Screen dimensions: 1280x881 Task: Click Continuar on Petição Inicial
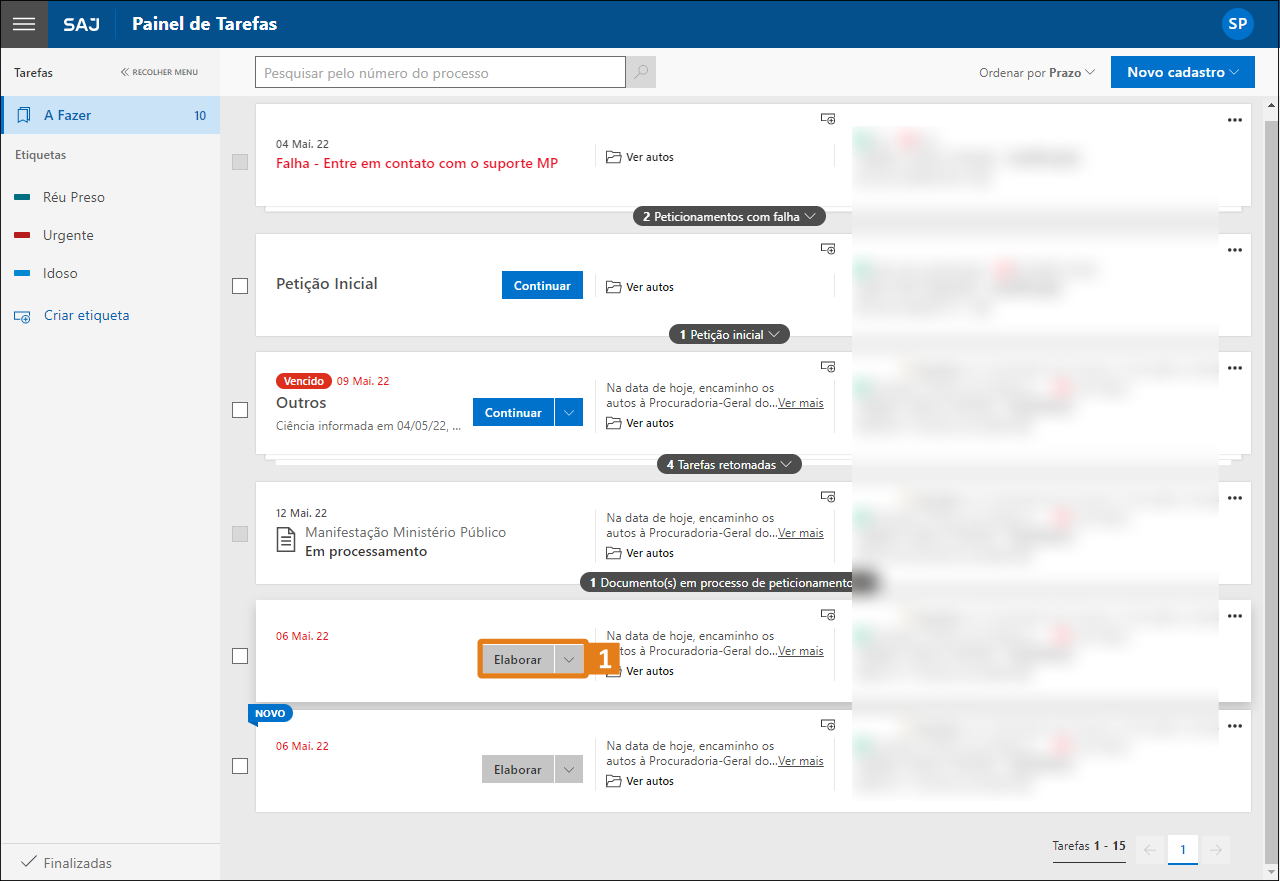(541, 285)
